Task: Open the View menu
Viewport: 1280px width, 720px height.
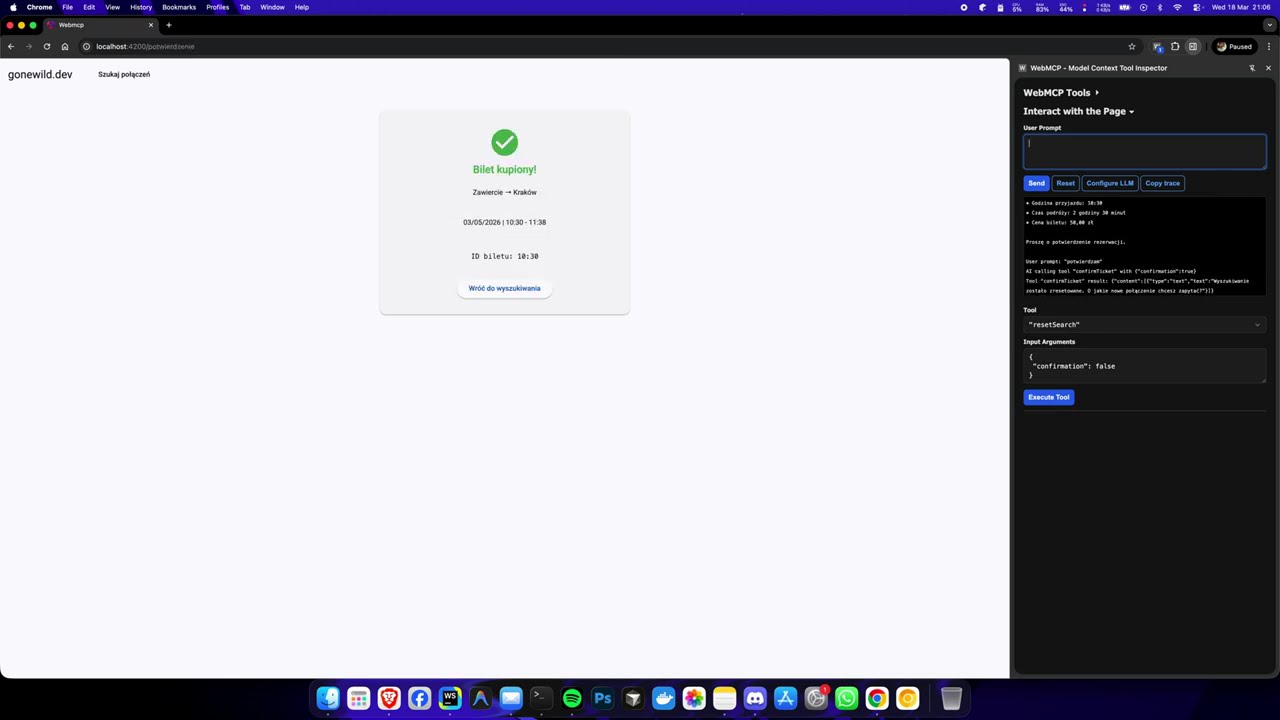Action: [112, 7]
